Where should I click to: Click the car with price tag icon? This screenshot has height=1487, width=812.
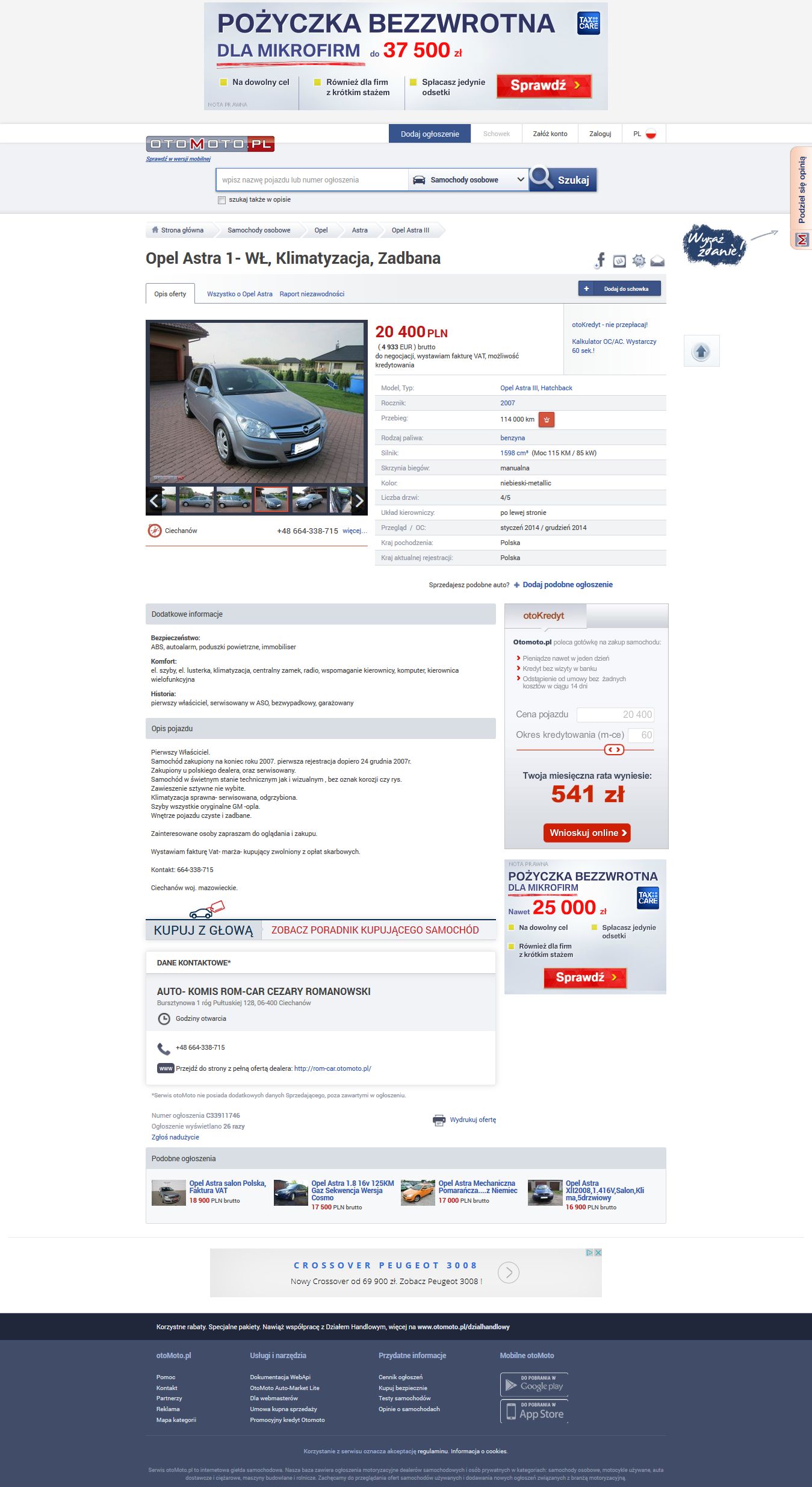(x=206, y=910)
